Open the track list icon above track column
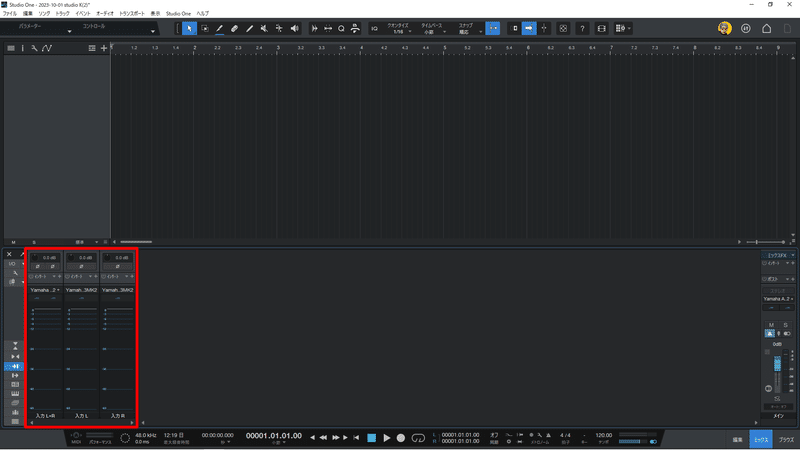This screenshot has height=450, width=800. 11,48
